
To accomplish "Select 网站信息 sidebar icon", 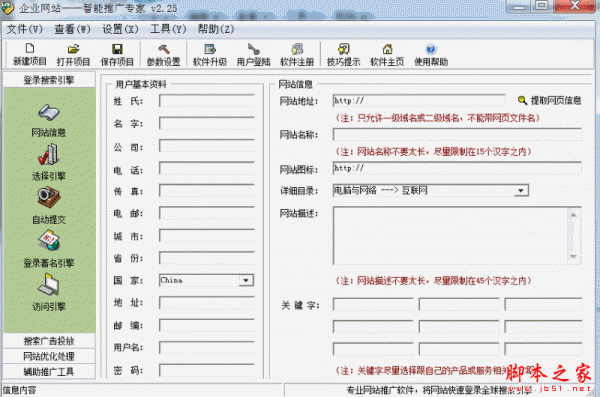I will tap(49, 112).
